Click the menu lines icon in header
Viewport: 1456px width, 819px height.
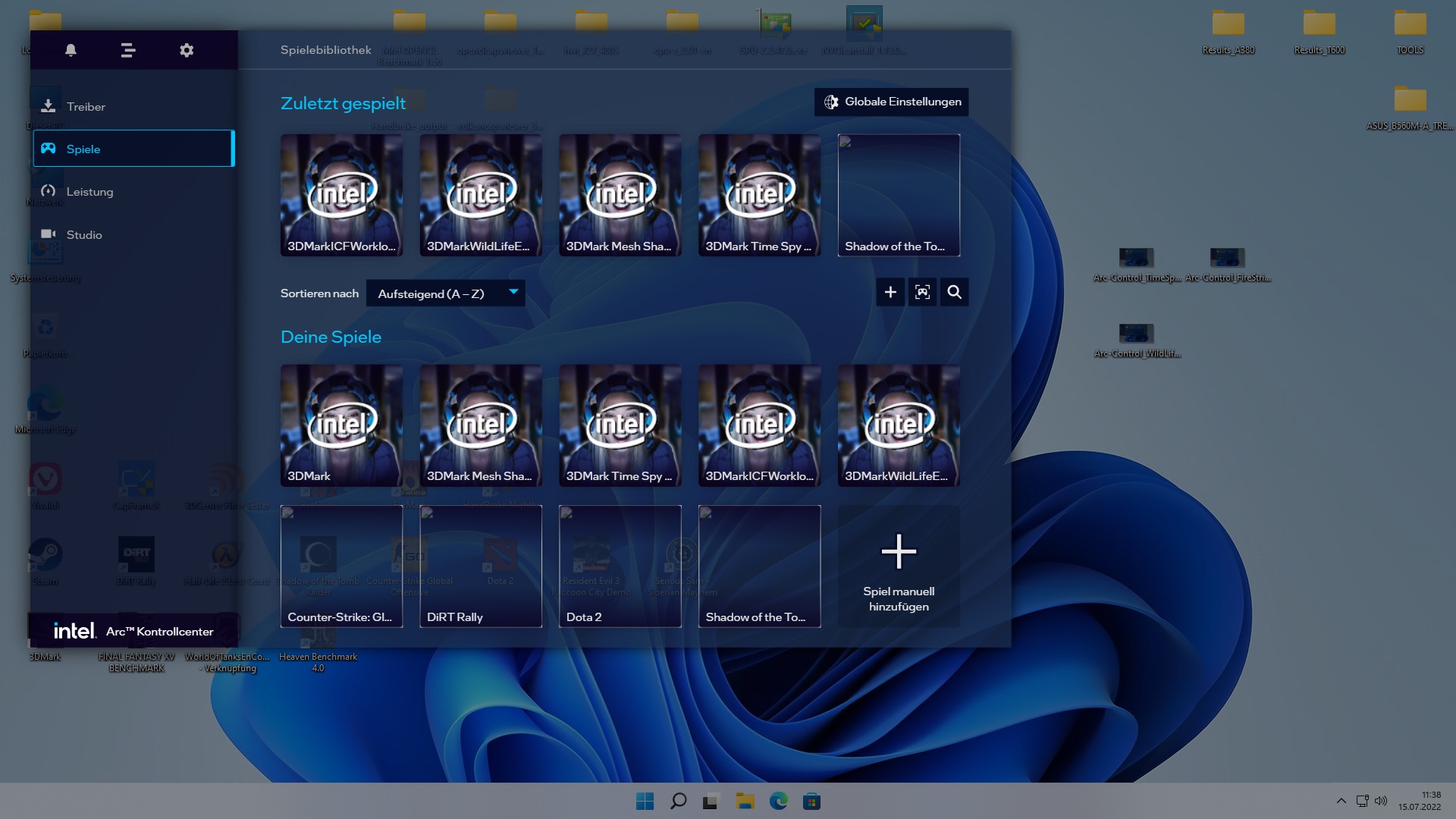point(128,50)
